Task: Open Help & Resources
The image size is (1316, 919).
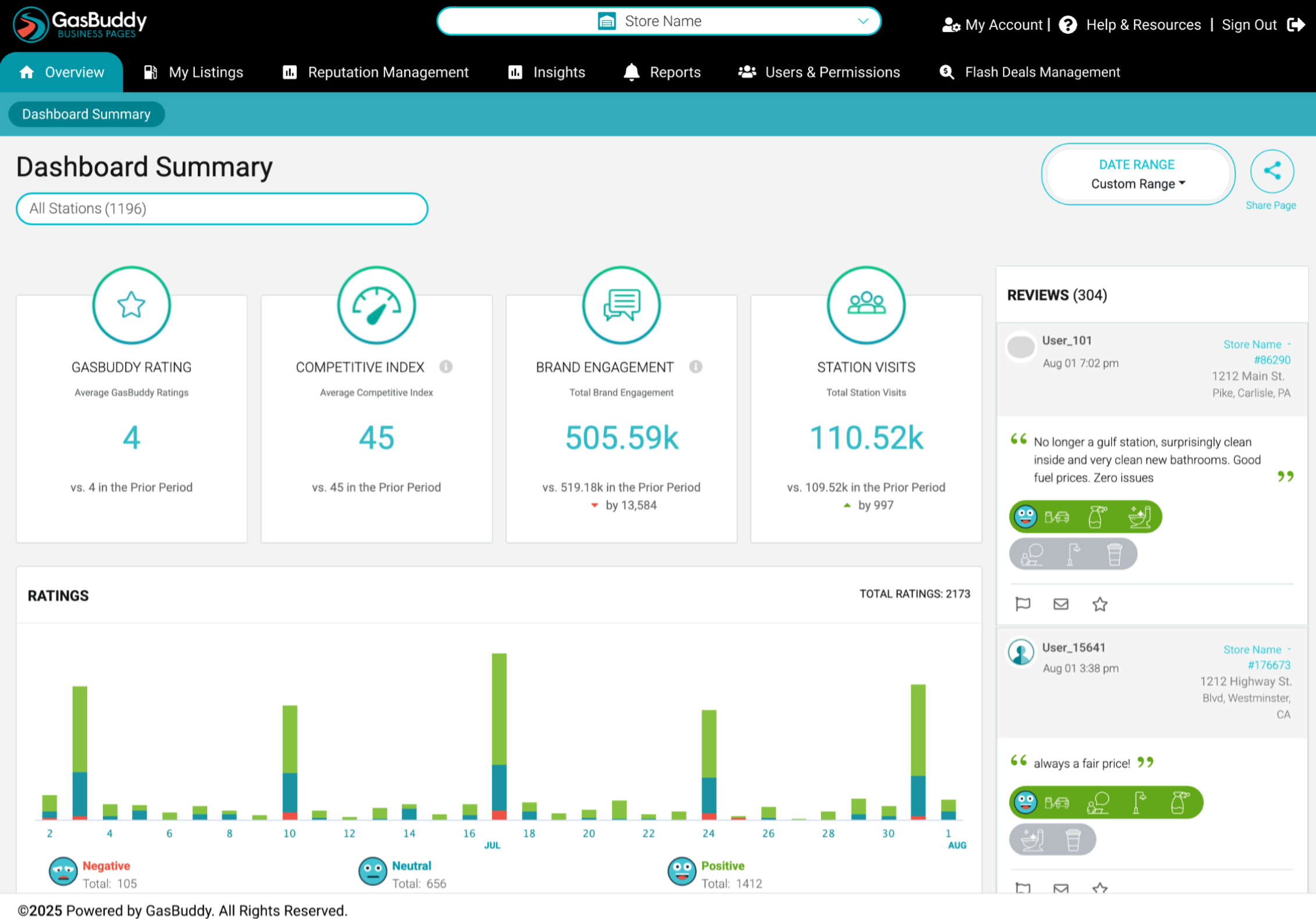Action: click(1143, 25)
